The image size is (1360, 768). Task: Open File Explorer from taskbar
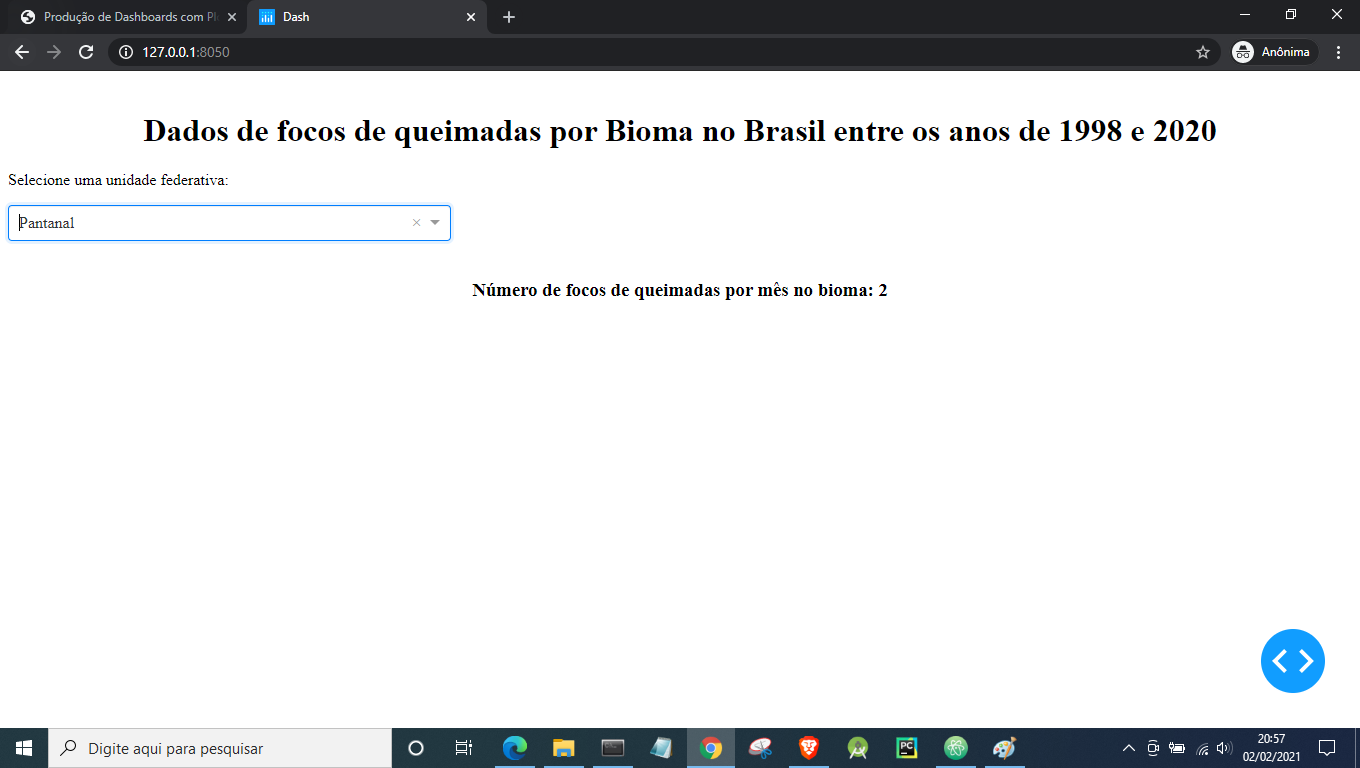tap(563, 748)
